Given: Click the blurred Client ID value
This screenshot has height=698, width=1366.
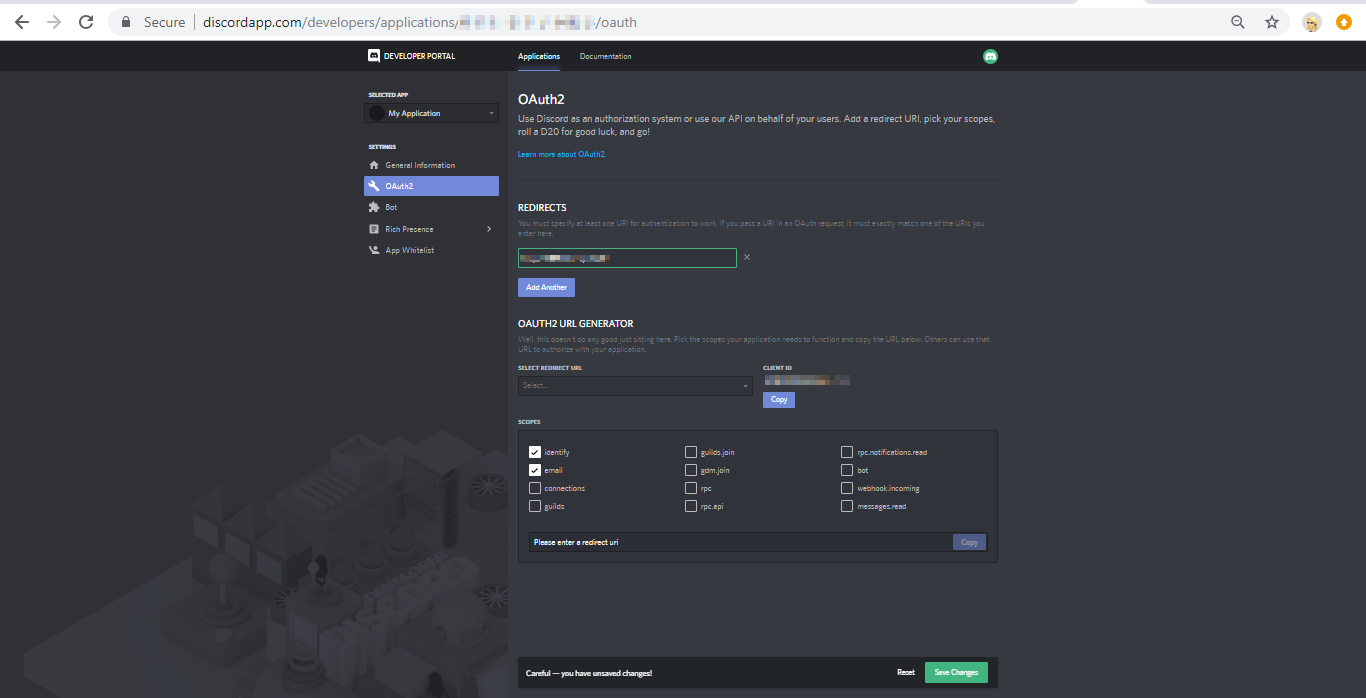Looking at the screenshot, I should (806, 380).
